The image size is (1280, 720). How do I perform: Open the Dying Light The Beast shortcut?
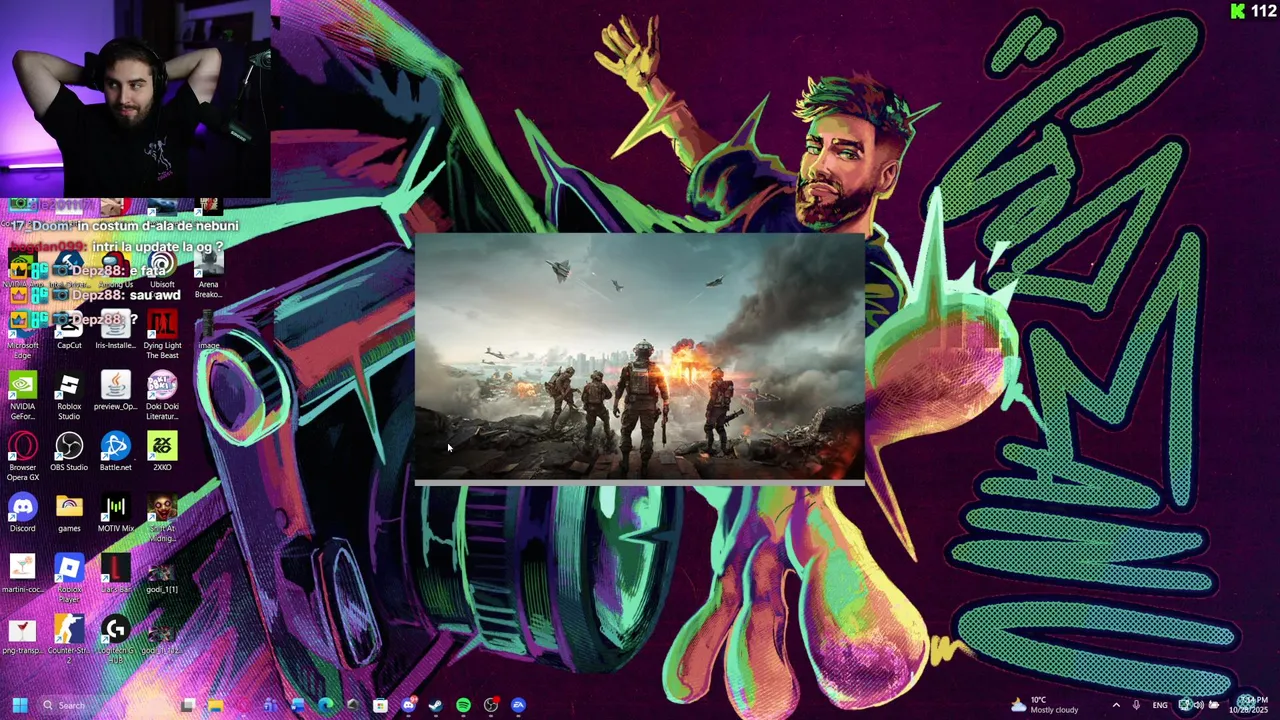[x=162, y=335]
